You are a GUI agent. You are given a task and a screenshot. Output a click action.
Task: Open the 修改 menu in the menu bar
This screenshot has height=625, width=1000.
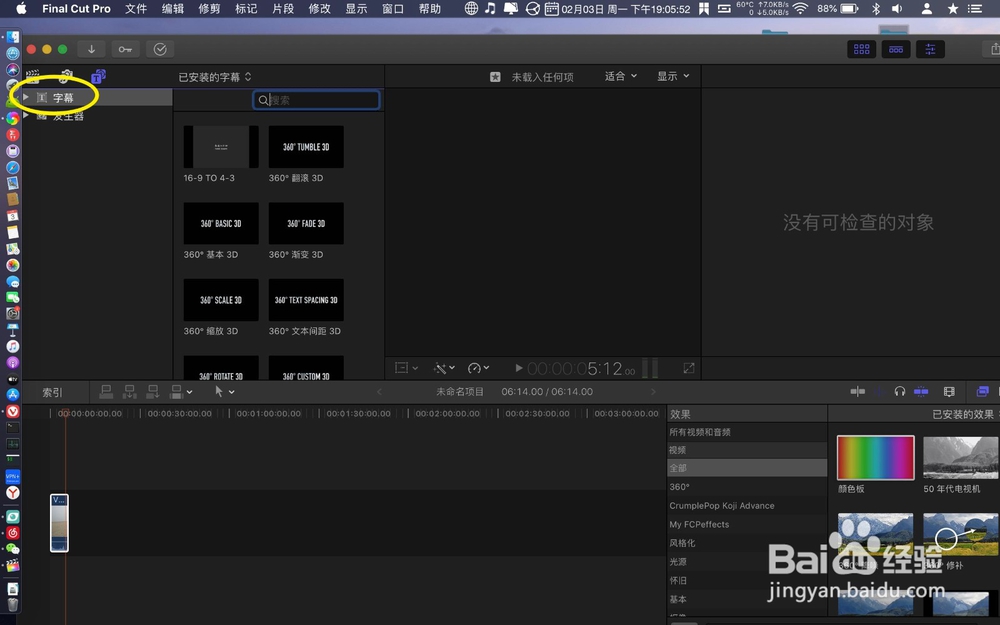pyautogui.click(x=318, y=9)
